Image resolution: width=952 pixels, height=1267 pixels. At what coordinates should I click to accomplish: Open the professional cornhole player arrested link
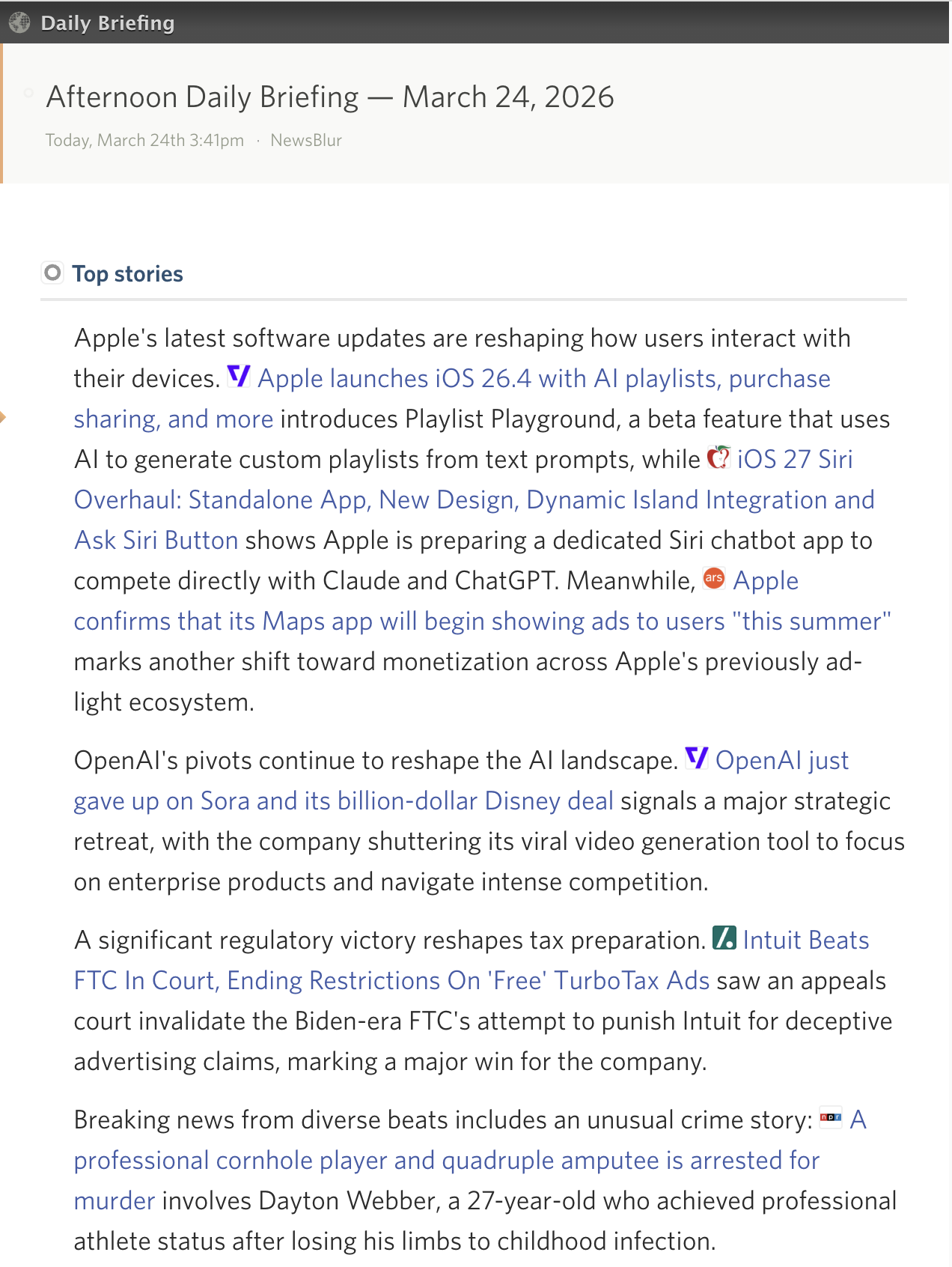pos(446,1161)
